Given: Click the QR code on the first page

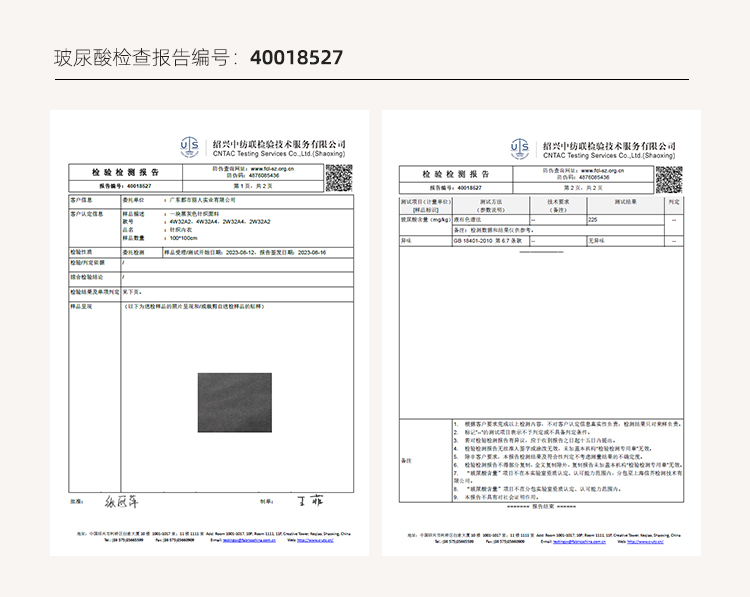Looking at the screenshot, I should (340, 178).
